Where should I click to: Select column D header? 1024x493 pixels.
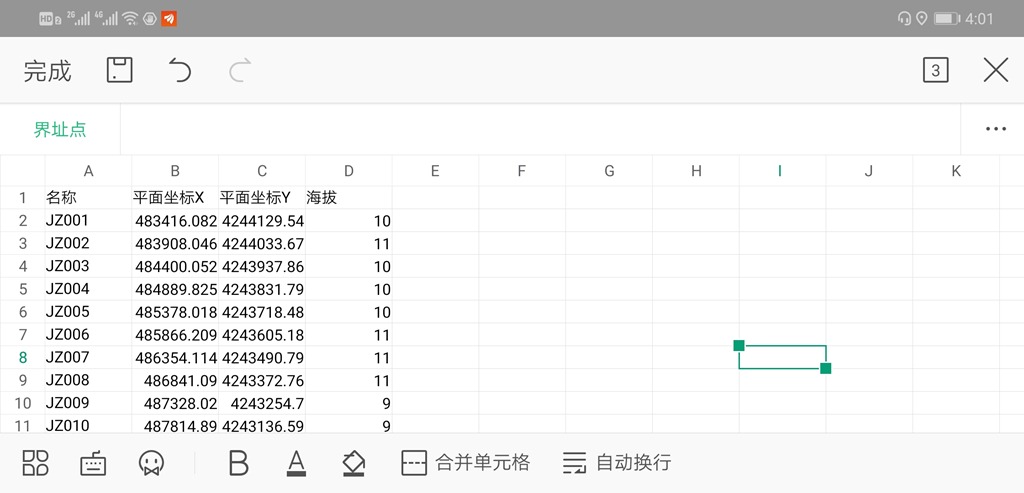click(348, 171)
